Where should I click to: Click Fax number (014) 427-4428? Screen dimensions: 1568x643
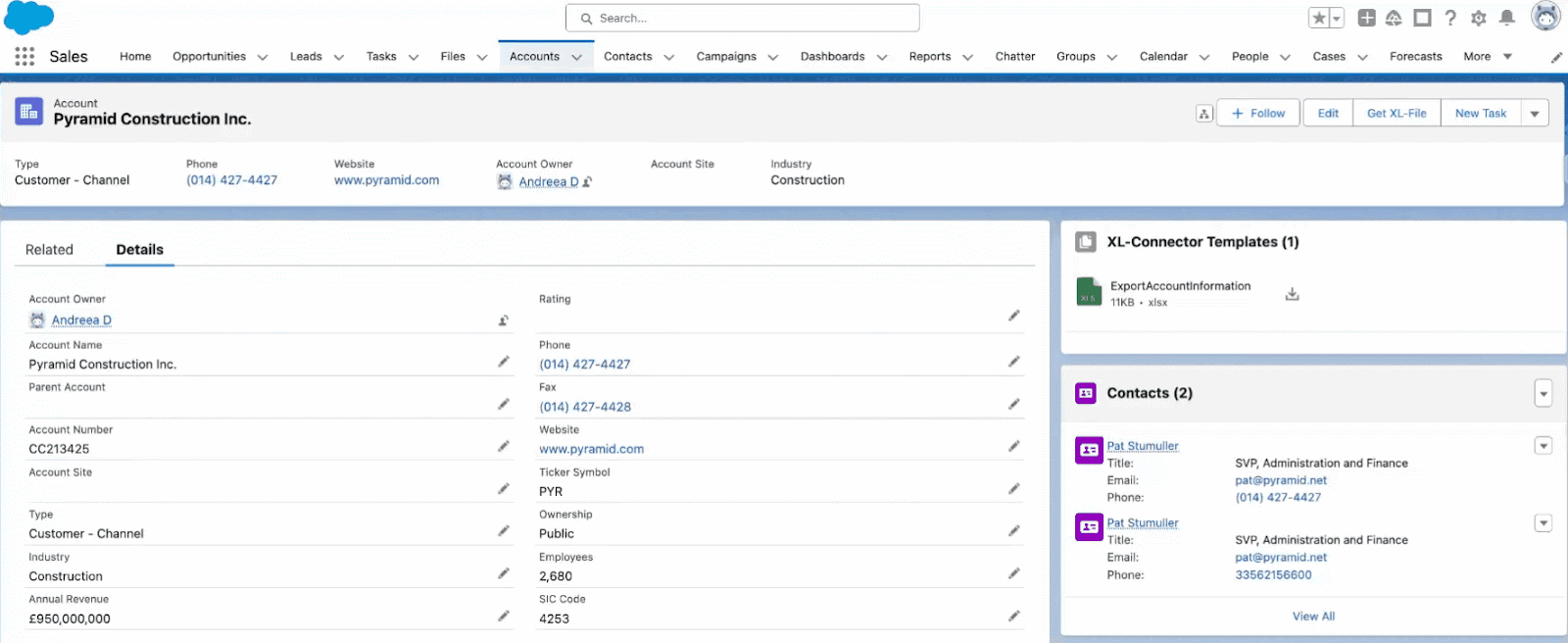585,407
